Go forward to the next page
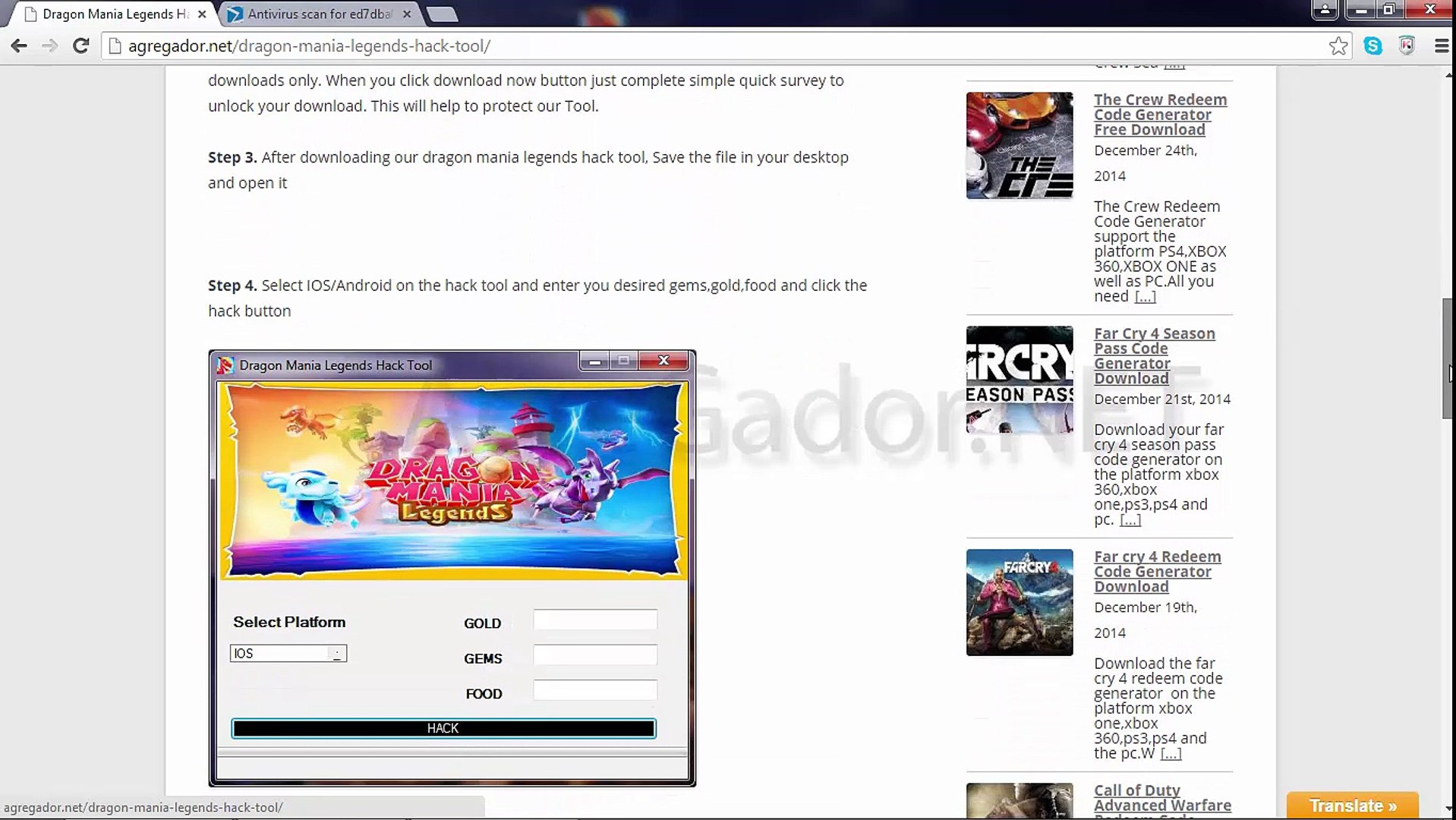 tap(50, 46)
